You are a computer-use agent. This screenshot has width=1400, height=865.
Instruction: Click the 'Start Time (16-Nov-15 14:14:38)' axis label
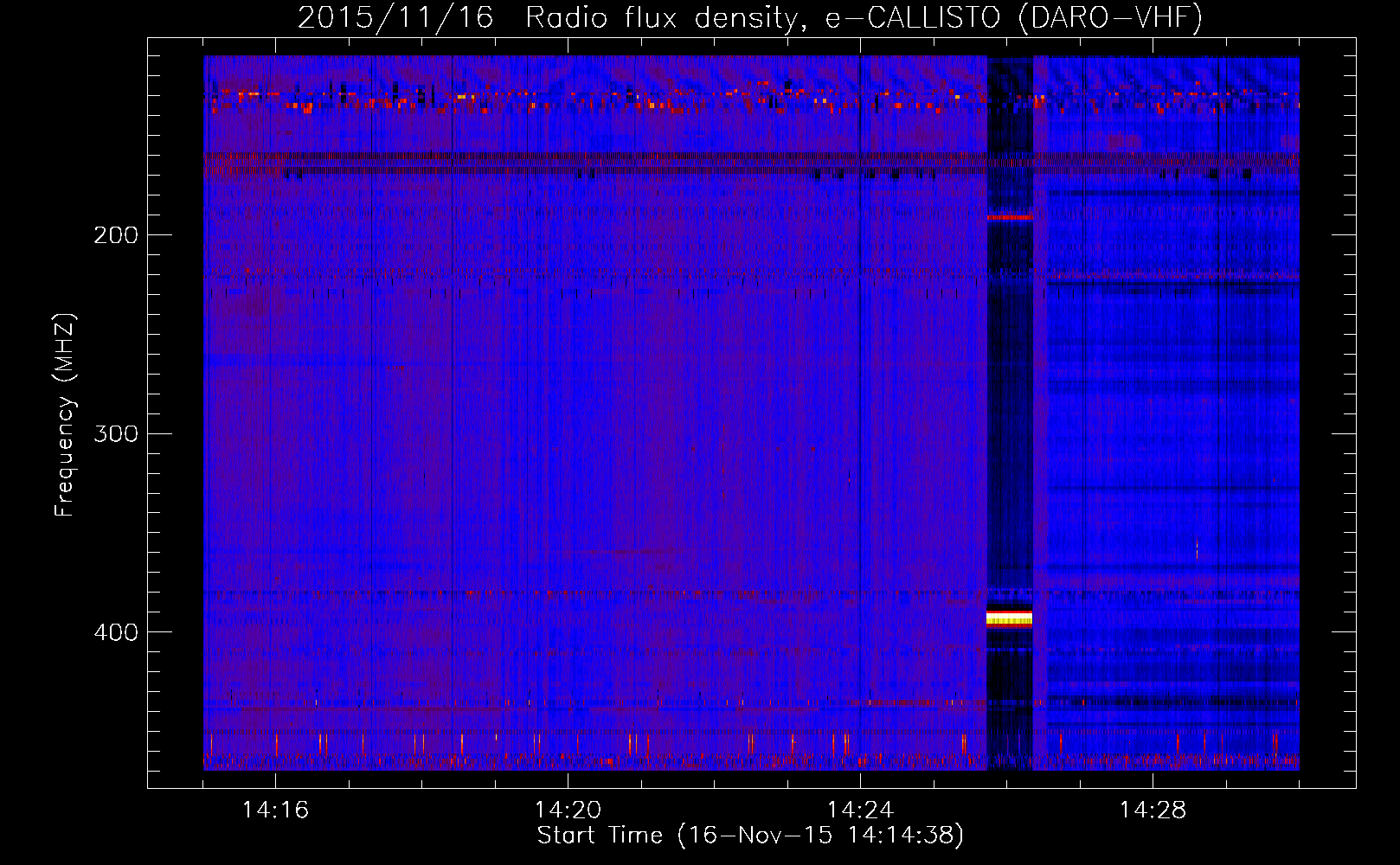750,836
